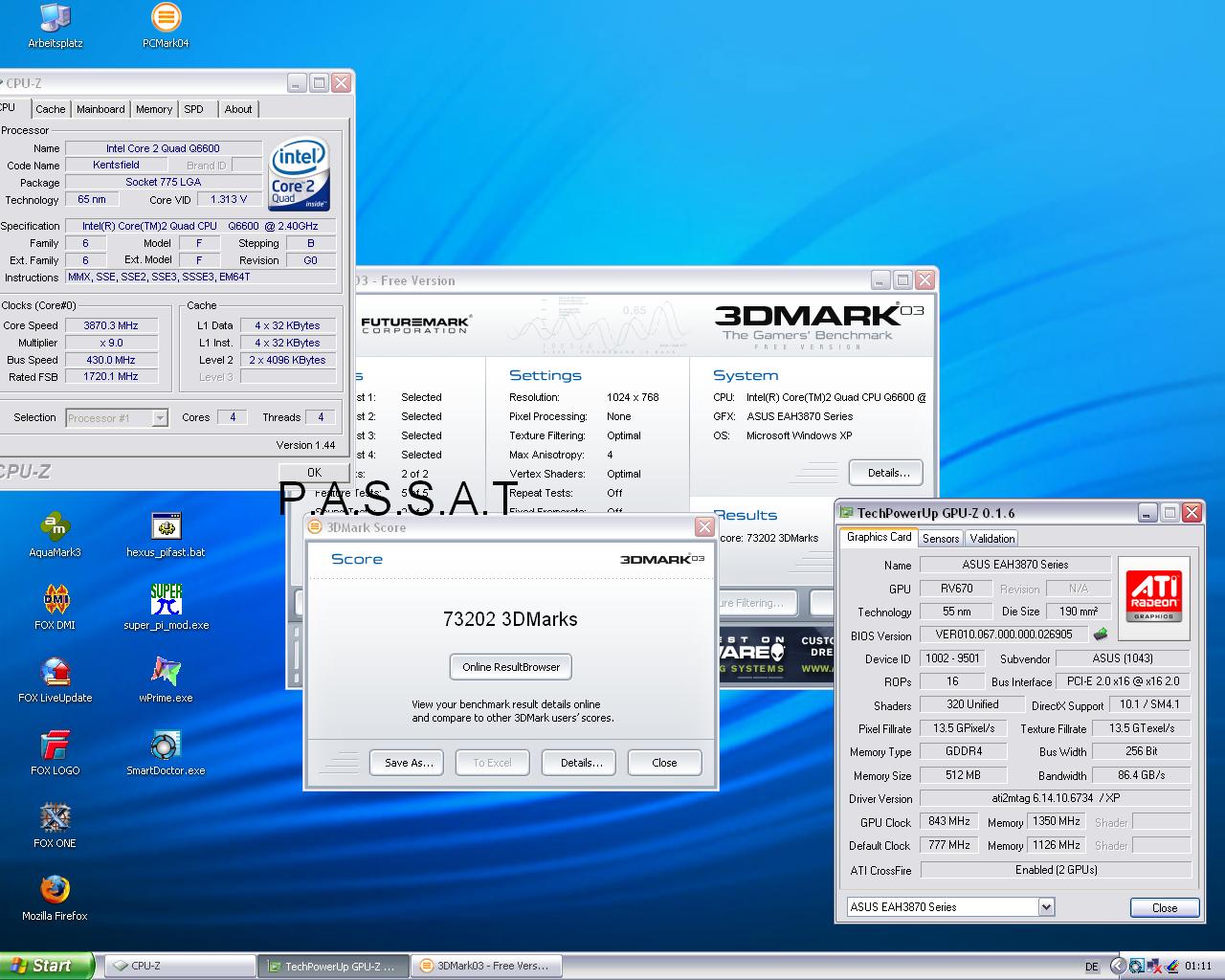Click the GPU-Z title bar app icon
This screenshot has width=1225, height=980.
click(x=846, y=513)
